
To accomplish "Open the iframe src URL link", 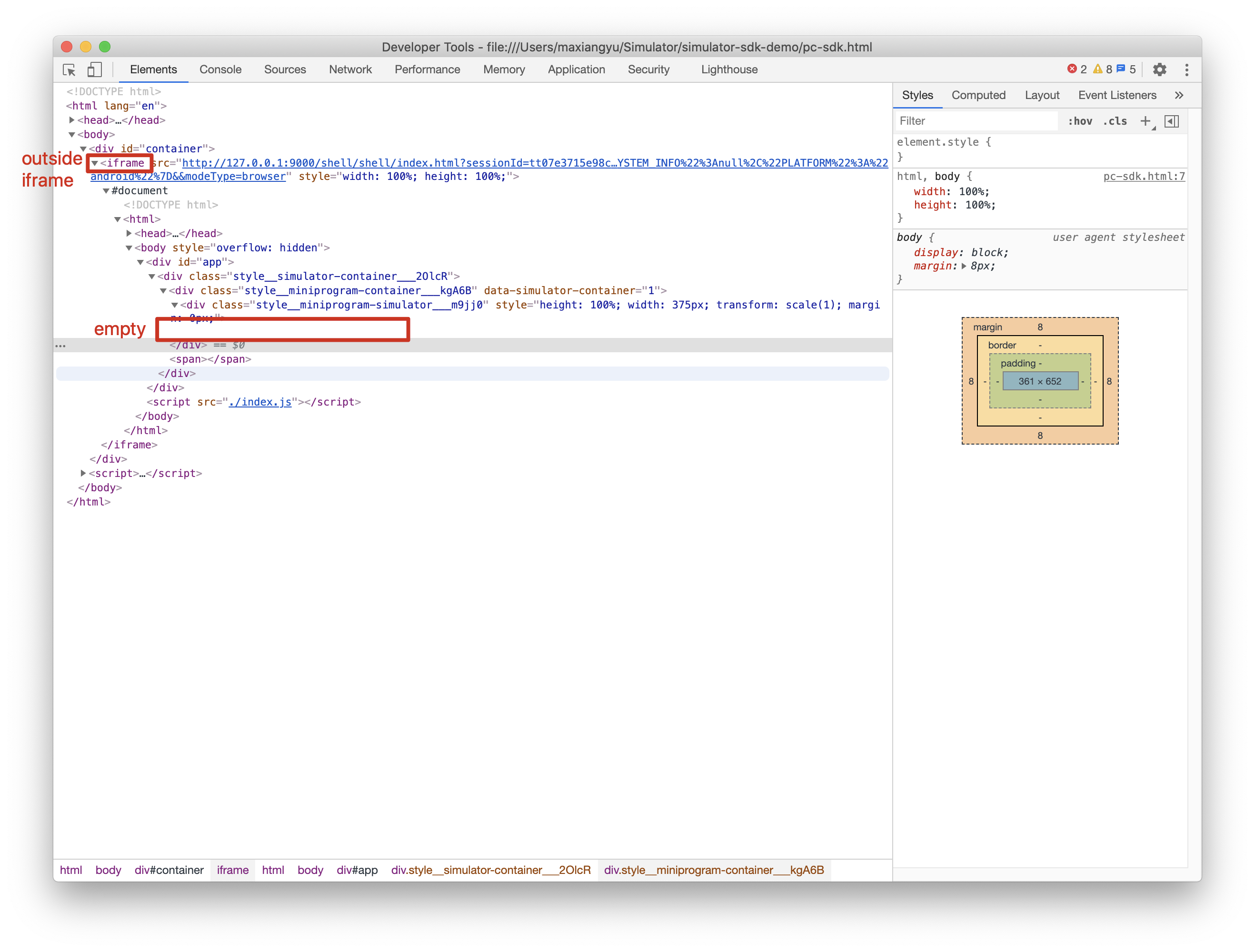I will pos(535,163).
